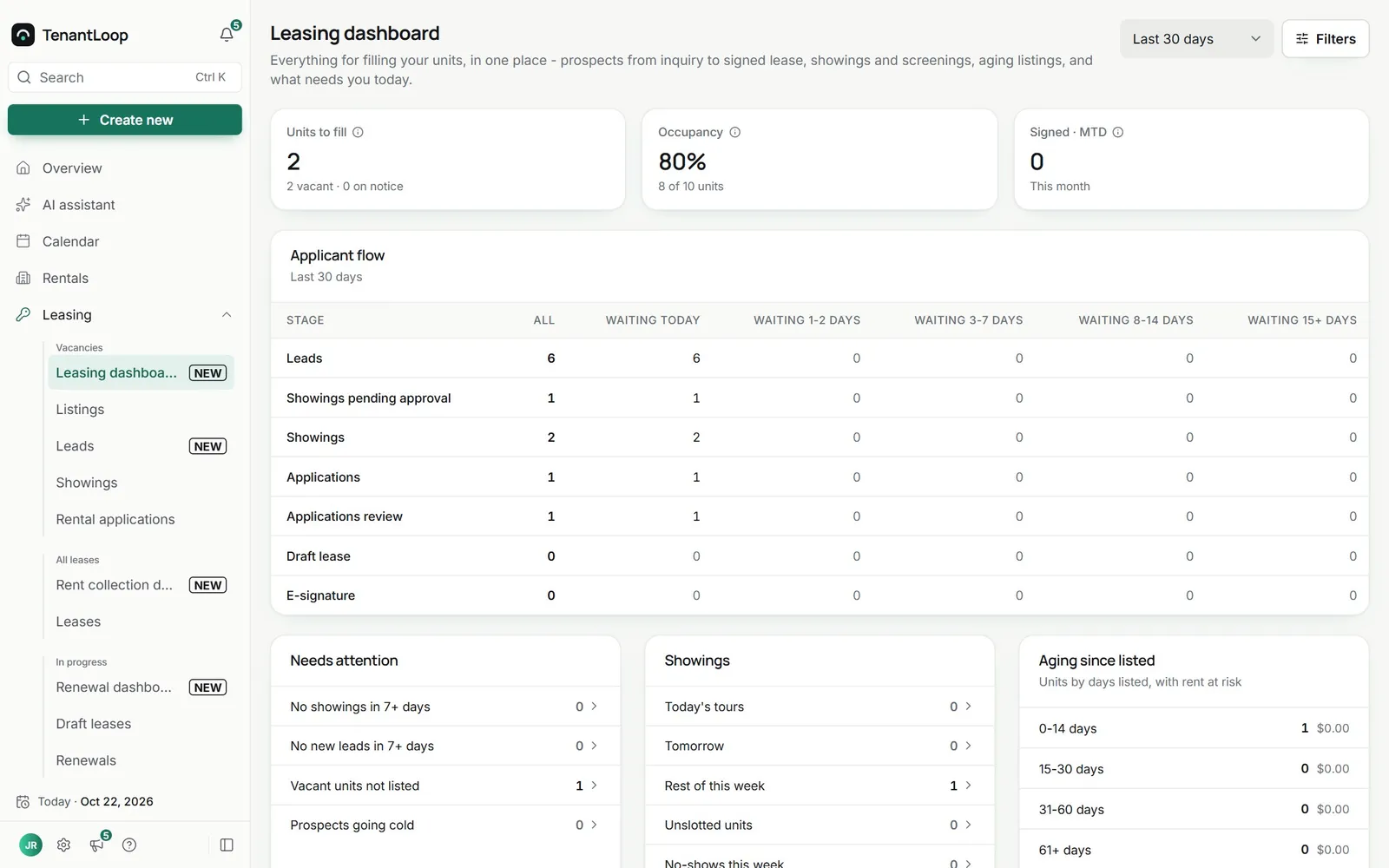Open the settings gear icon
The image size is (1389, 868).
(x=63, y=845)
